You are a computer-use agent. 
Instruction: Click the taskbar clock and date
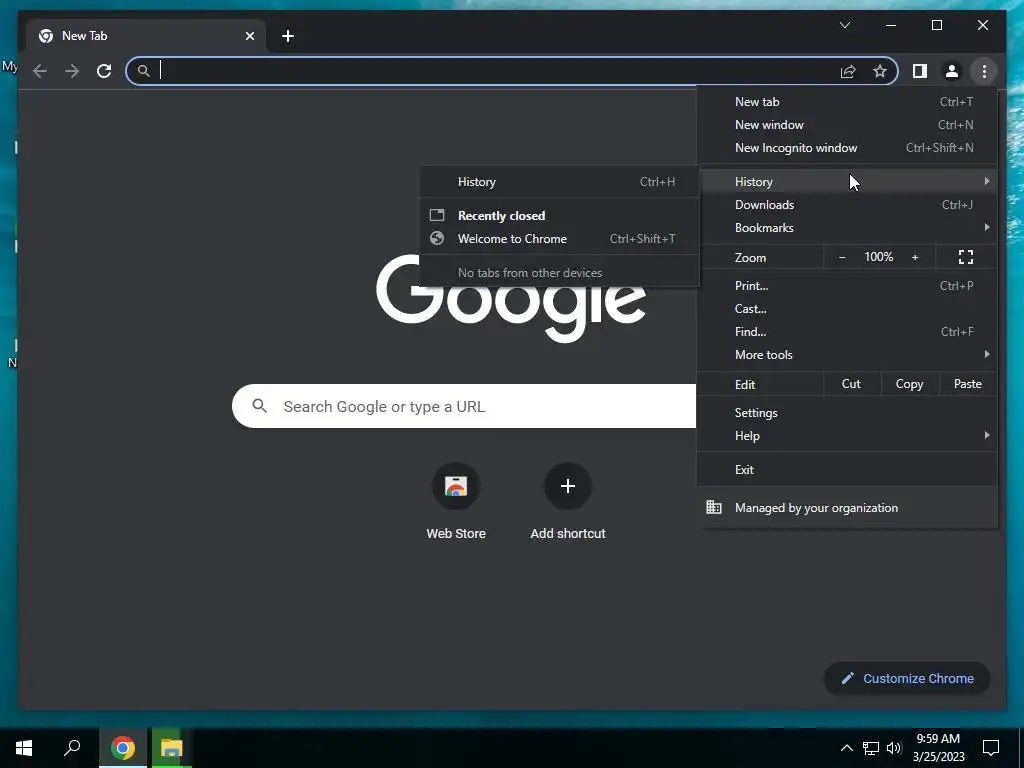click(938, 748)
